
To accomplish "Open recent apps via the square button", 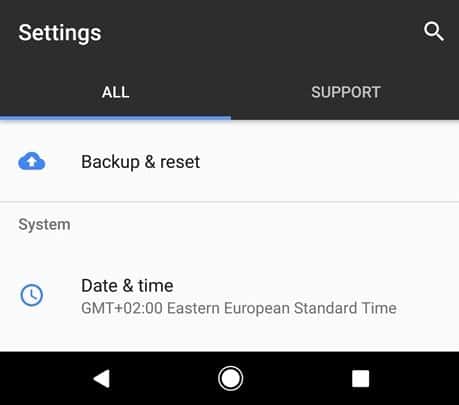I will [x=361, y=379].
